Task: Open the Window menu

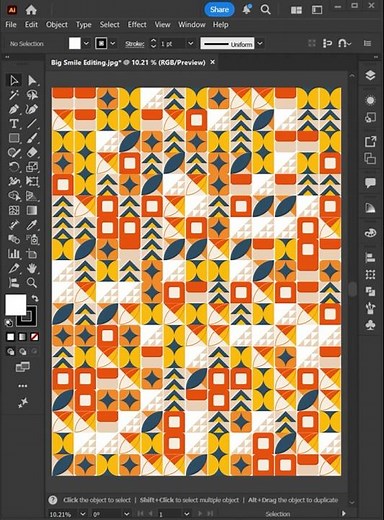Action: (192, 25)
